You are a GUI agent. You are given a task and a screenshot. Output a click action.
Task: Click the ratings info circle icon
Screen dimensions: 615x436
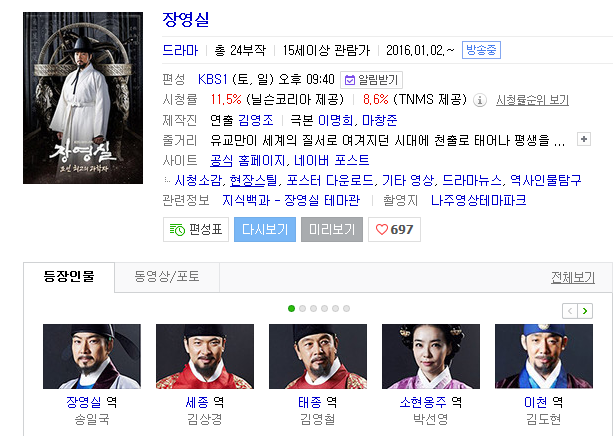point(479,100)
